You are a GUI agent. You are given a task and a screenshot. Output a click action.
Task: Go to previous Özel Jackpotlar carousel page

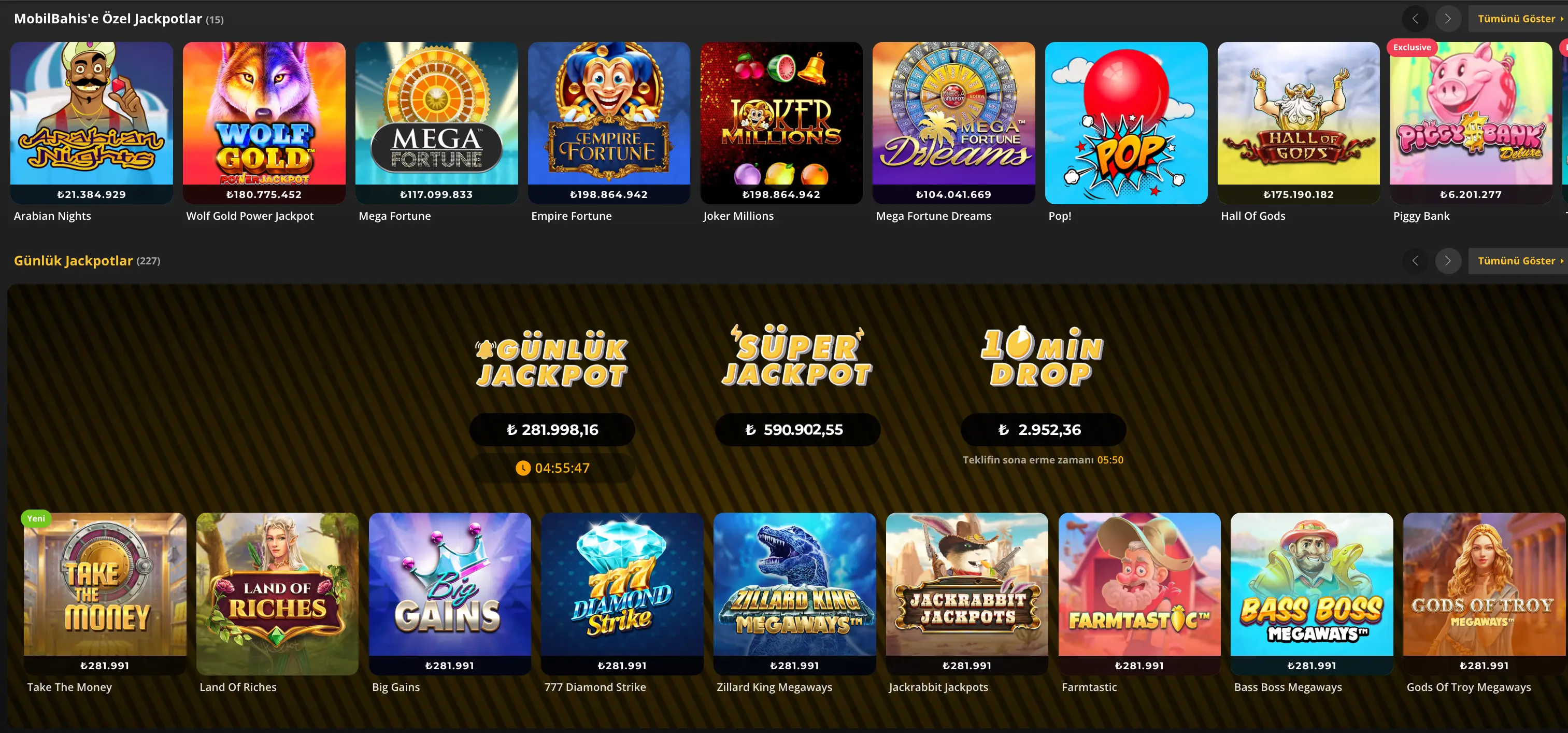coord(1415,19)
